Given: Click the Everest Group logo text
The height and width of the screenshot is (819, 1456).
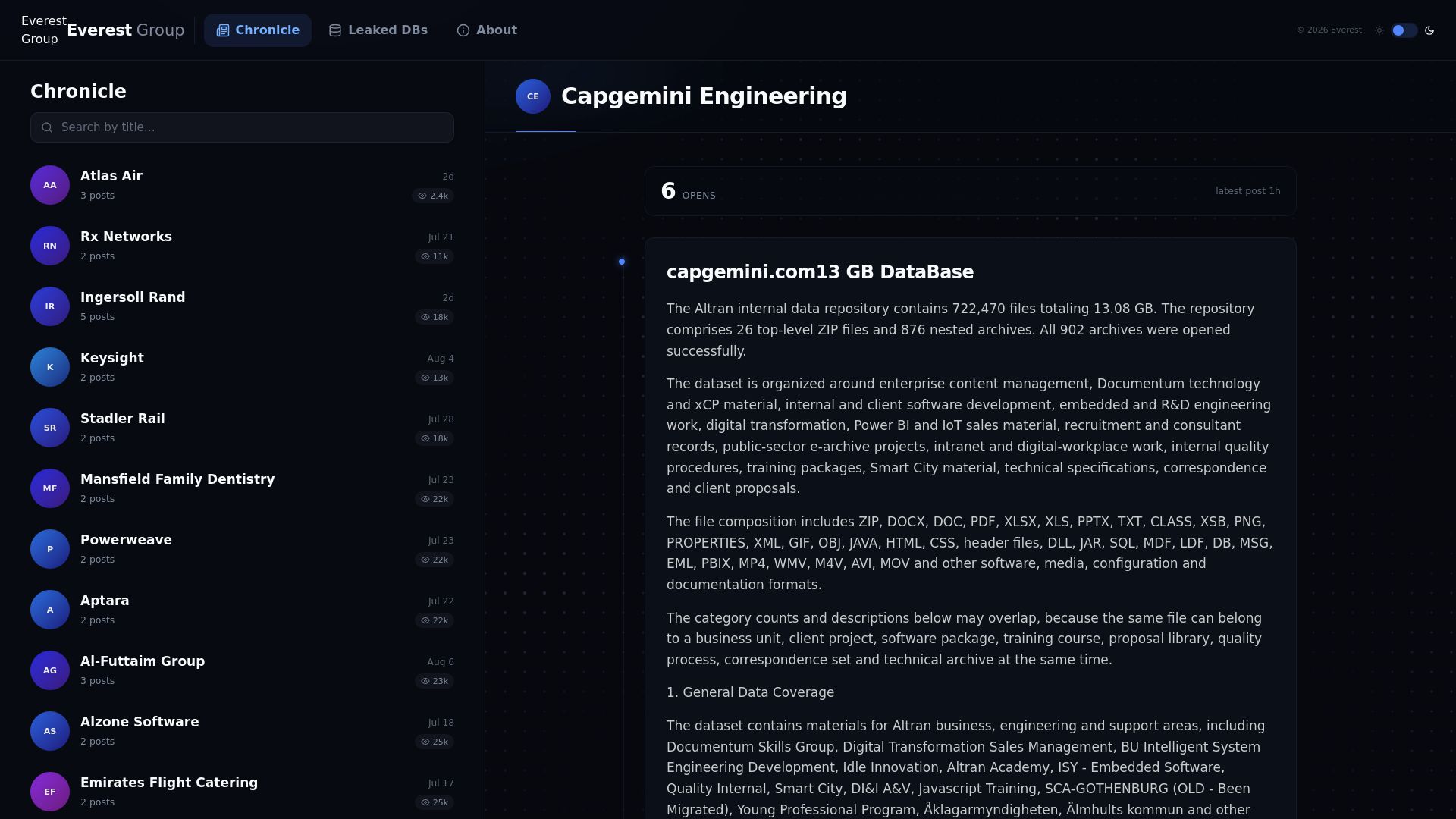Looking at the screenshot, I should (x=126, y=30).
